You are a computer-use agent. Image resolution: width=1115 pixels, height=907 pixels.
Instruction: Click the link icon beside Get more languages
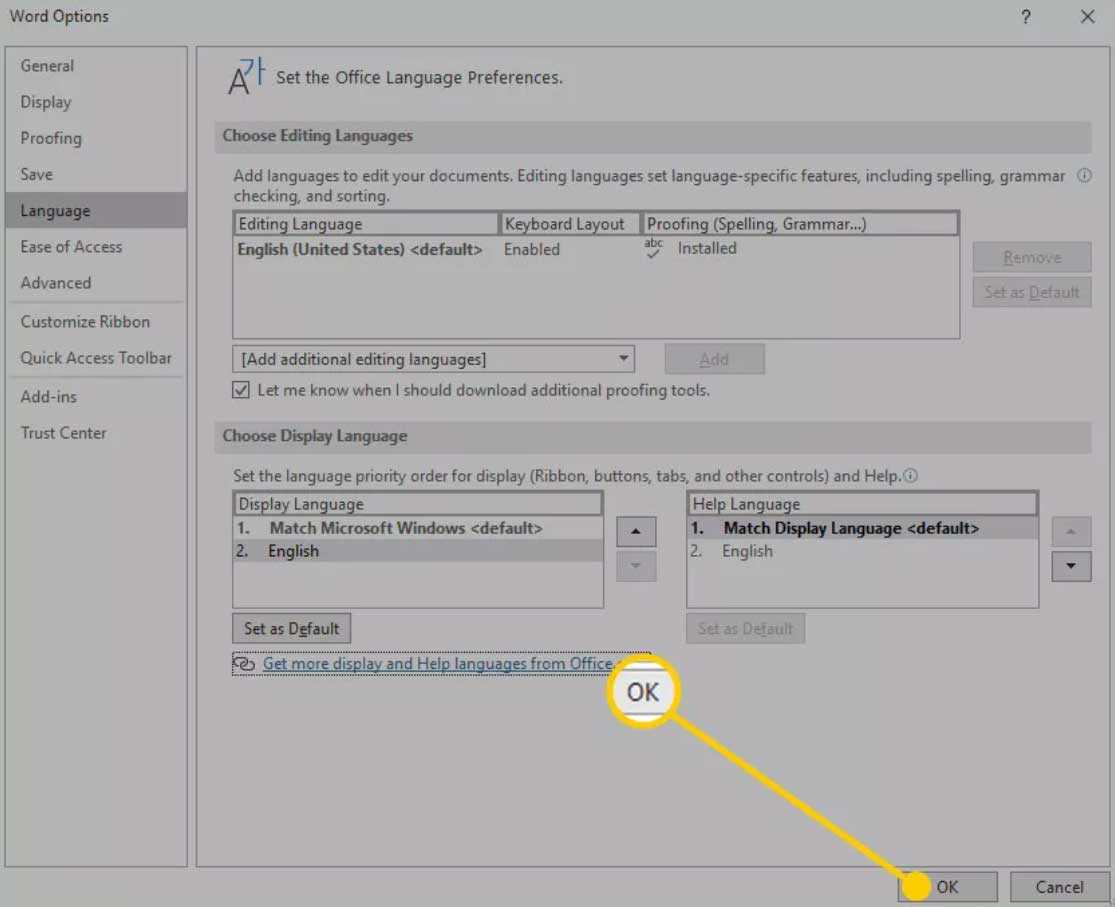click(x=244, y=664)
